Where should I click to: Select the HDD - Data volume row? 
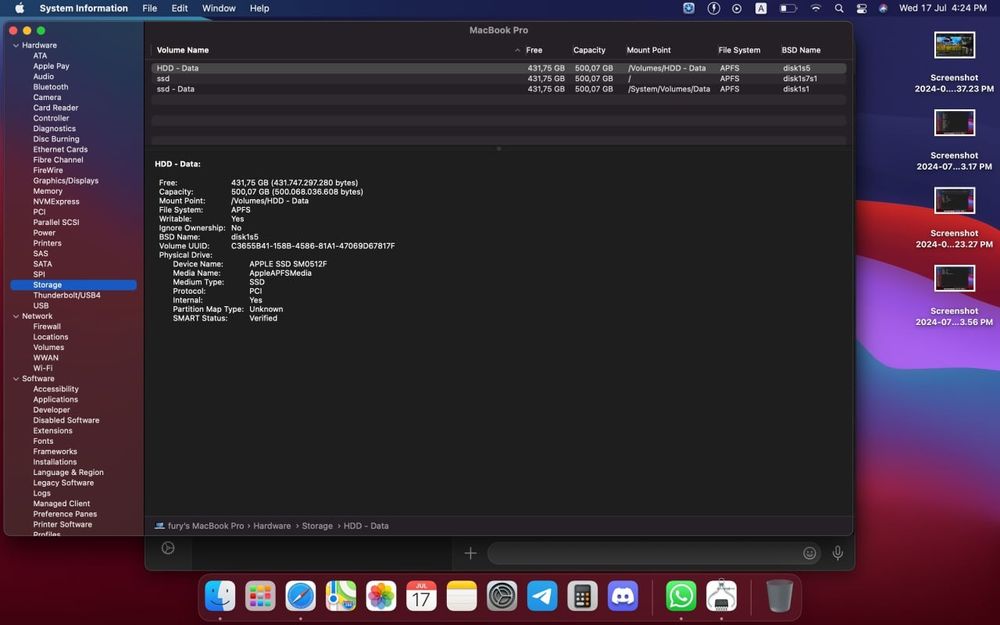[x=499, y=68]
